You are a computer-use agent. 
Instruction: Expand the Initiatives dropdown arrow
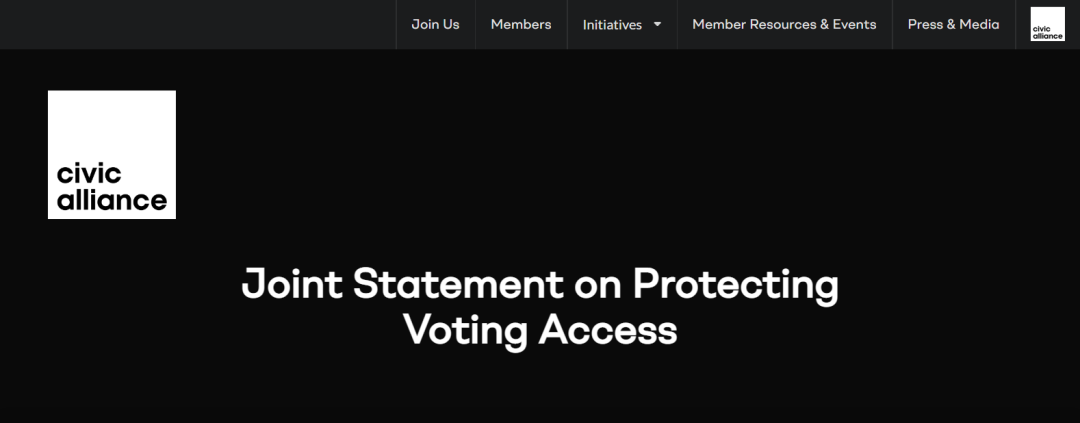658,24
